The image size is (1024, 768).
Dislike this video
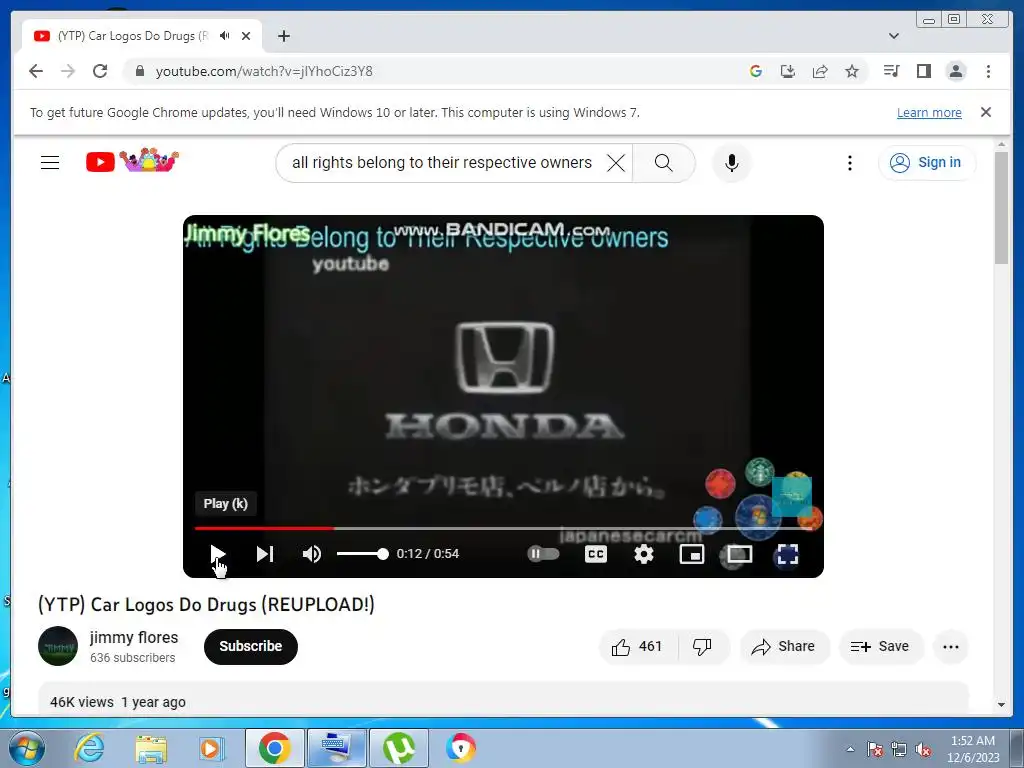pyautogui.click(x=702, y=647)
